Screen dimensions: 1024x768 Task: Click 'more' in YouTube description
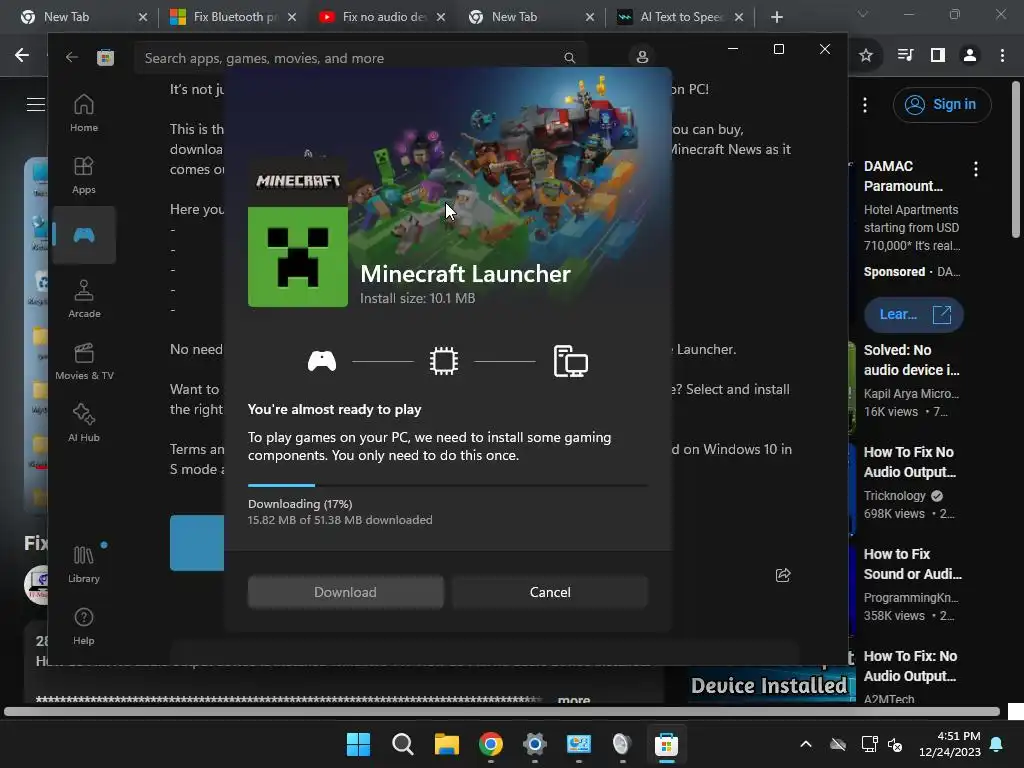pos(574,699)
